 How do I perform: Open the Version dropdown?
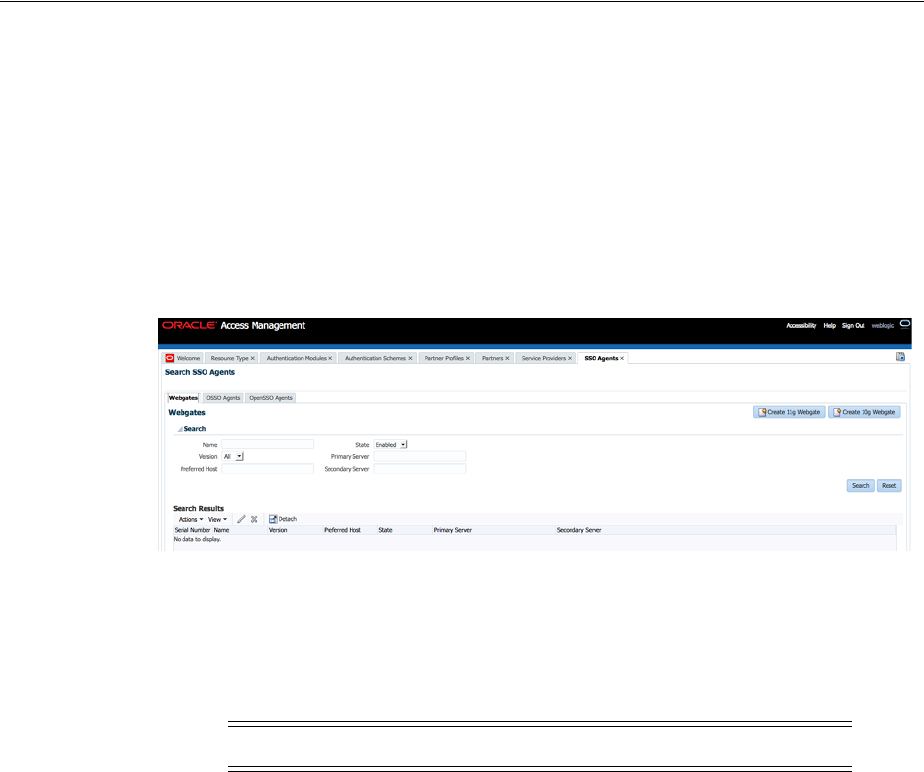(233, 456)
